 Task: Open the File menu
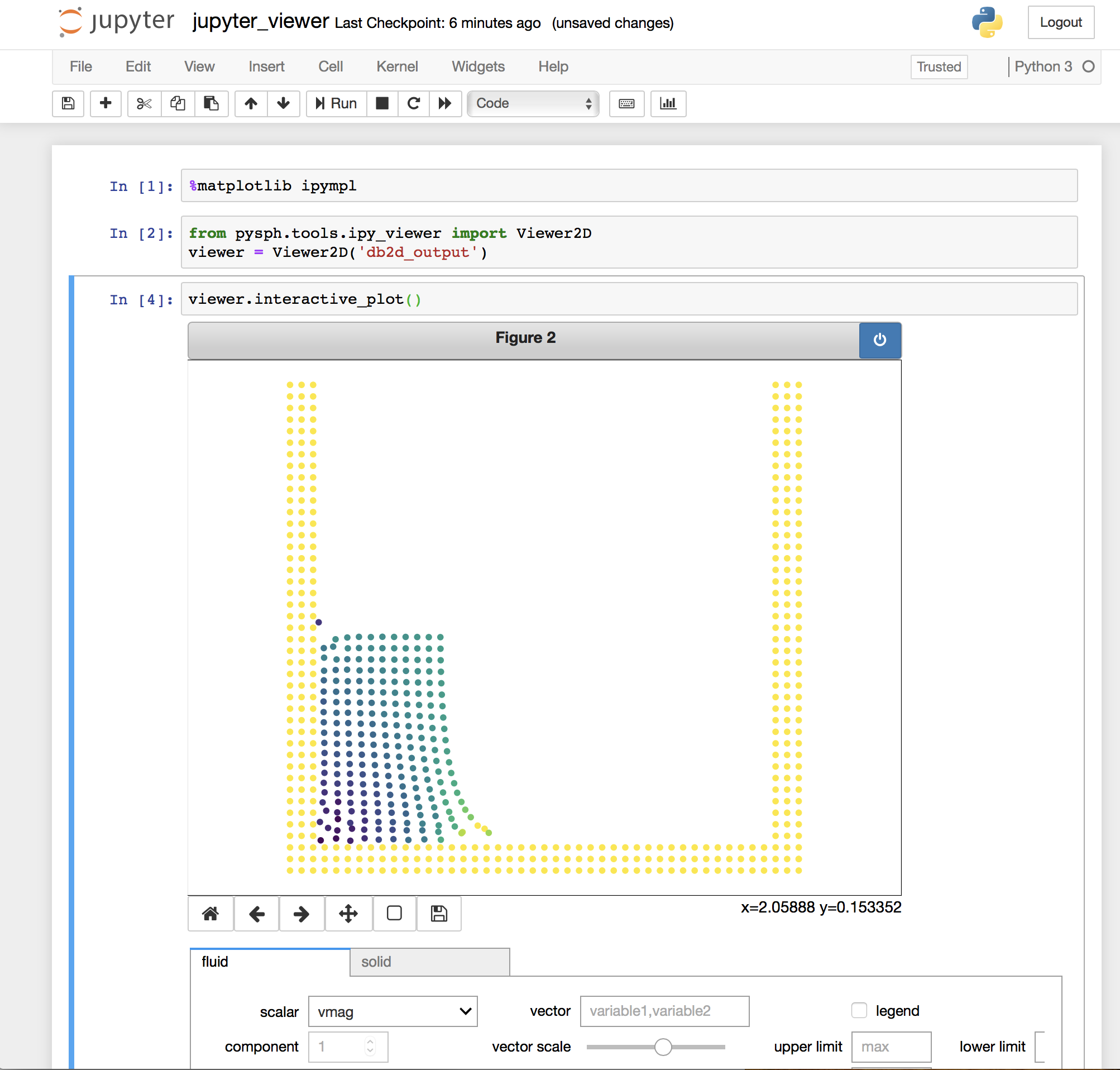click(x=81, y=66)
